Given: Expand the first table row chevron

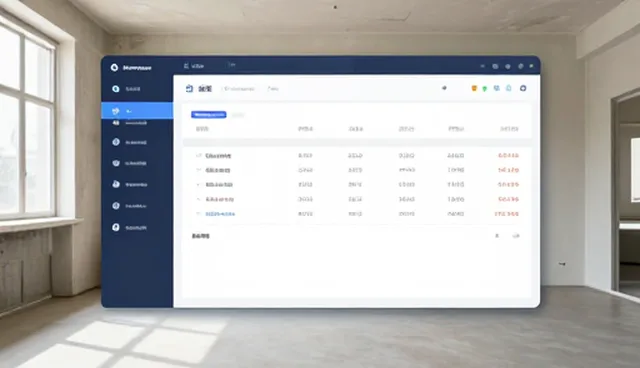Looking at the screenshot, I should pyautogui.click(x=199, y=155).
